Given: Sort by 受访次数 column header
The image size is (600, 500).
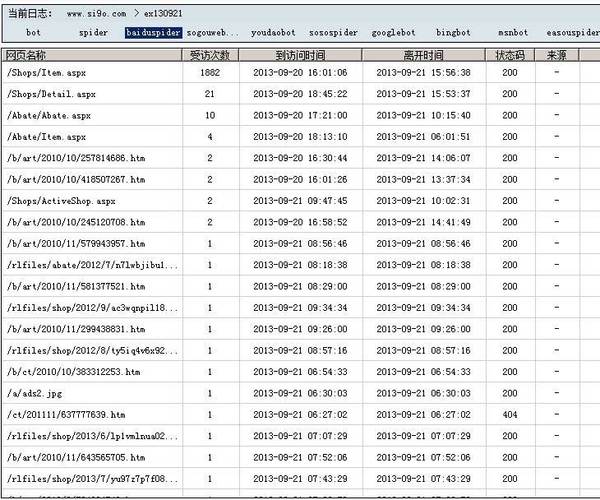Looking at the screenshot, I should [210, 55].
